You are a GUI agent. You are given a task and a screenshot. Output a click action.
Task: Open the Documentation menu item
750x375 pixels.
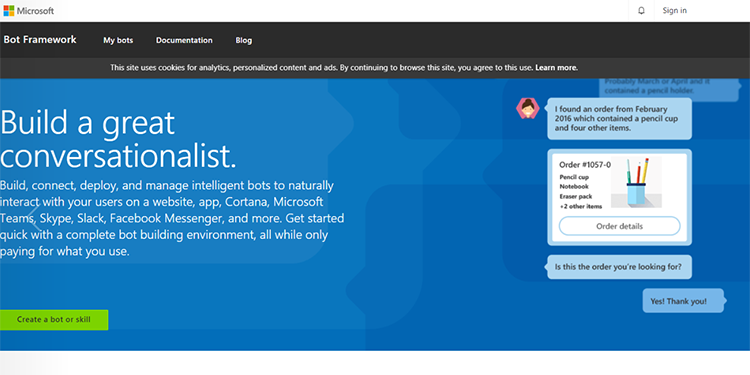point(184,40)
